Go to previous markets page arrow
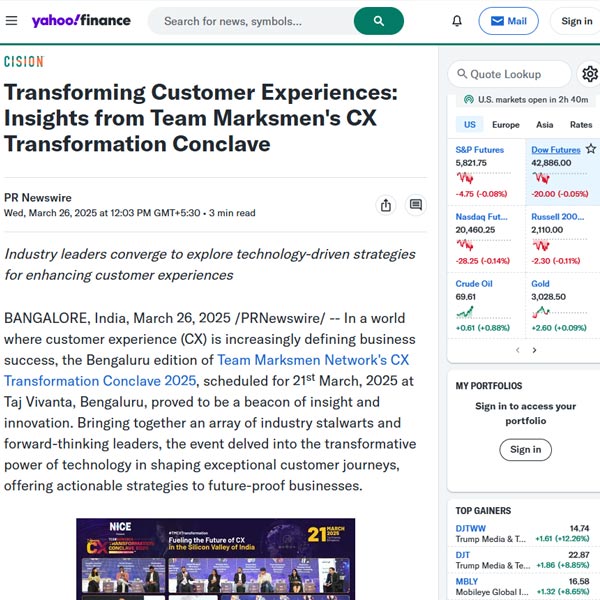 click(518, 350)
